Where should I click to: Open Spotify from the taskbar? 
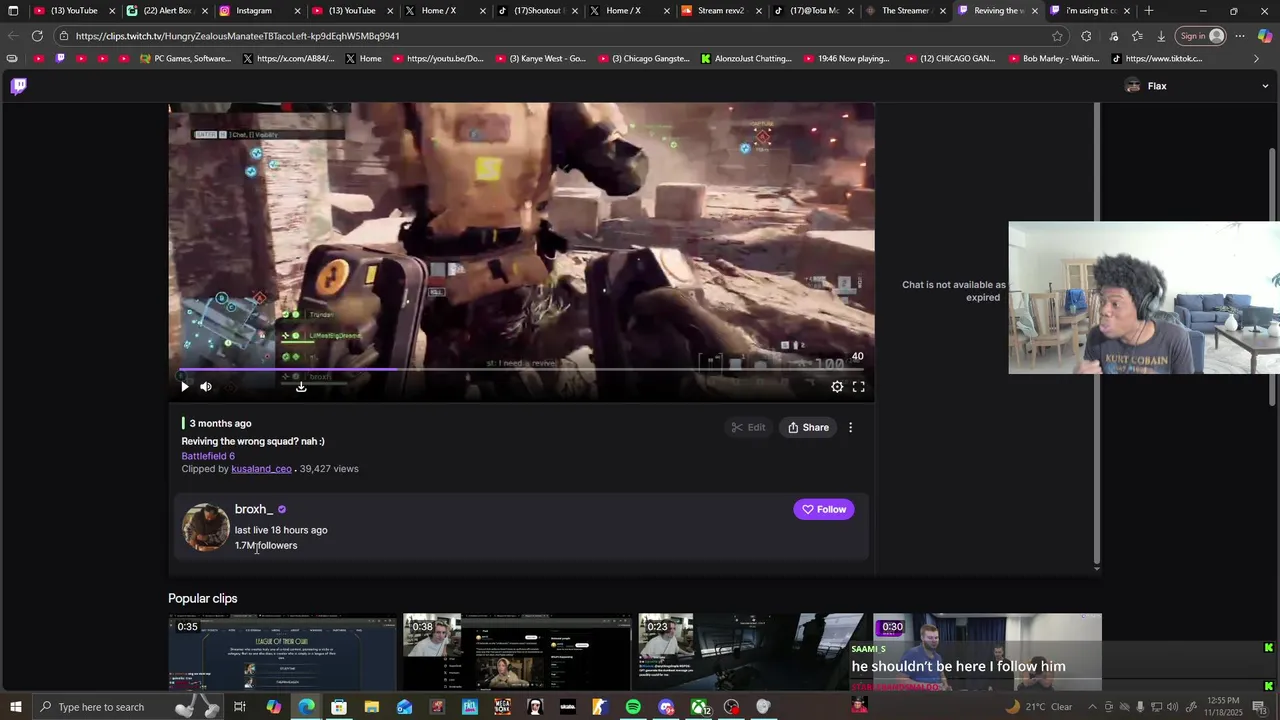[x=633, y=707]
